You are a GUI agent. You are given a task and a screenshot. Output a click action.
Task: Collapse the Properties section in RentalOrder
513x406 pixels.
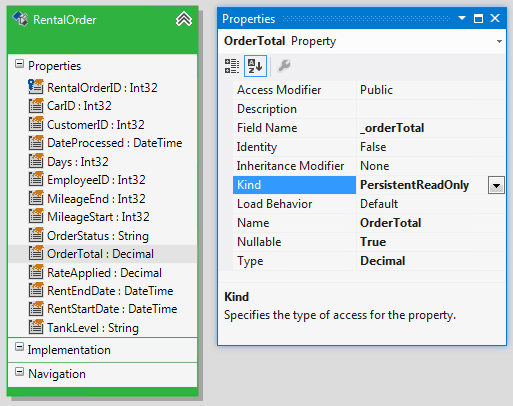tap(19, 64)
